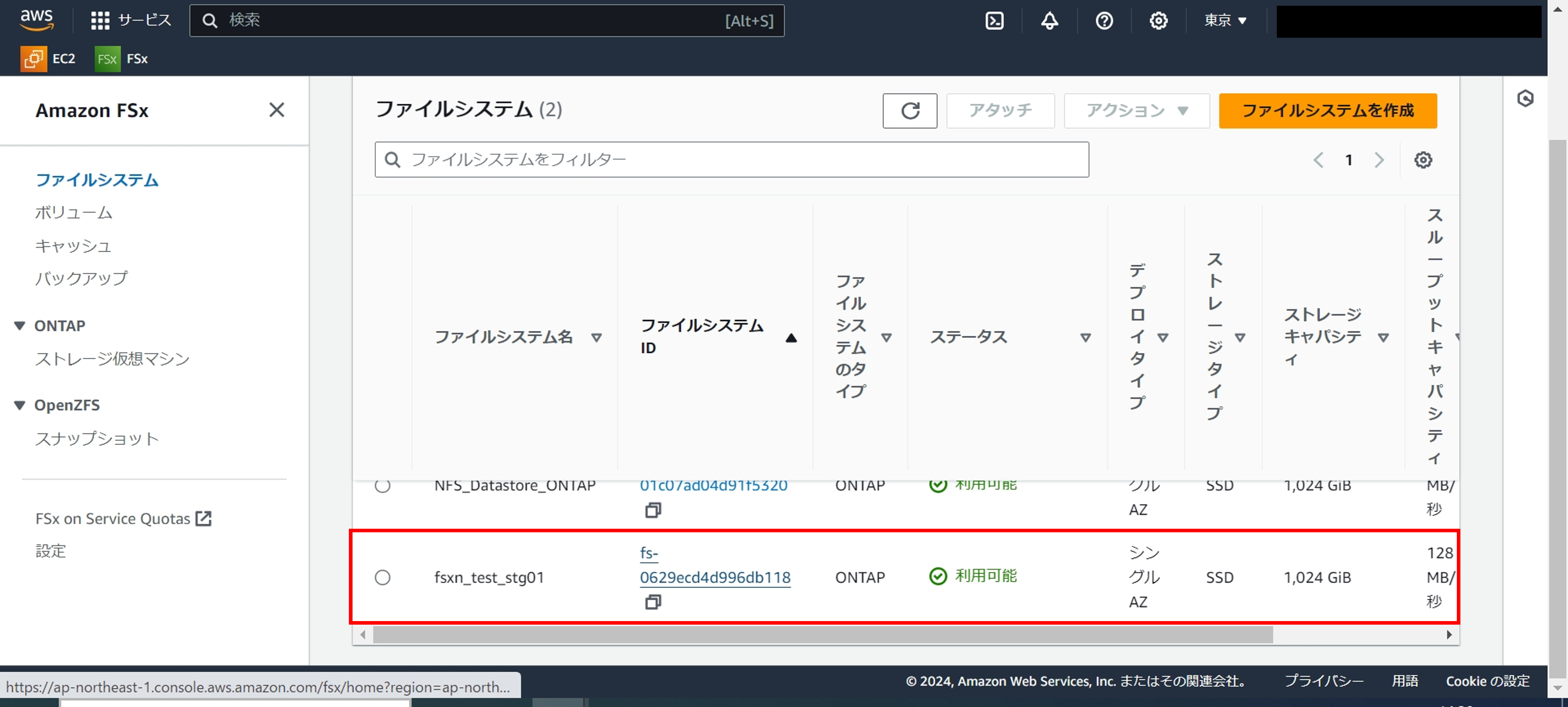This screenshot has width=1568, height=707.
Task: Open FSx shortcut in favorites bar
Action: [x=121, y=59]
